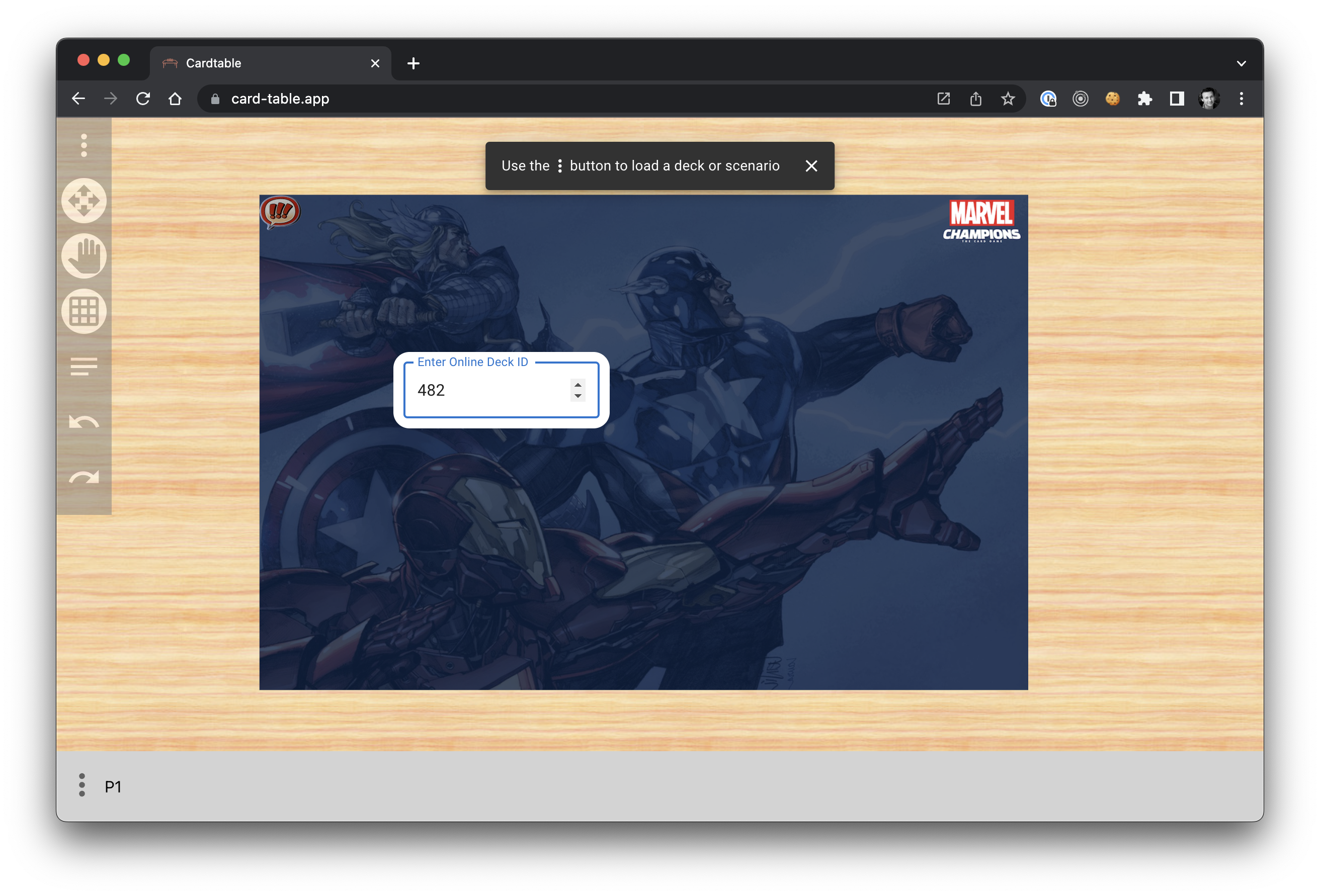Open the password manager extension icon
1320x896 pixels.
pyautogui.click(x=1048, y=99)
